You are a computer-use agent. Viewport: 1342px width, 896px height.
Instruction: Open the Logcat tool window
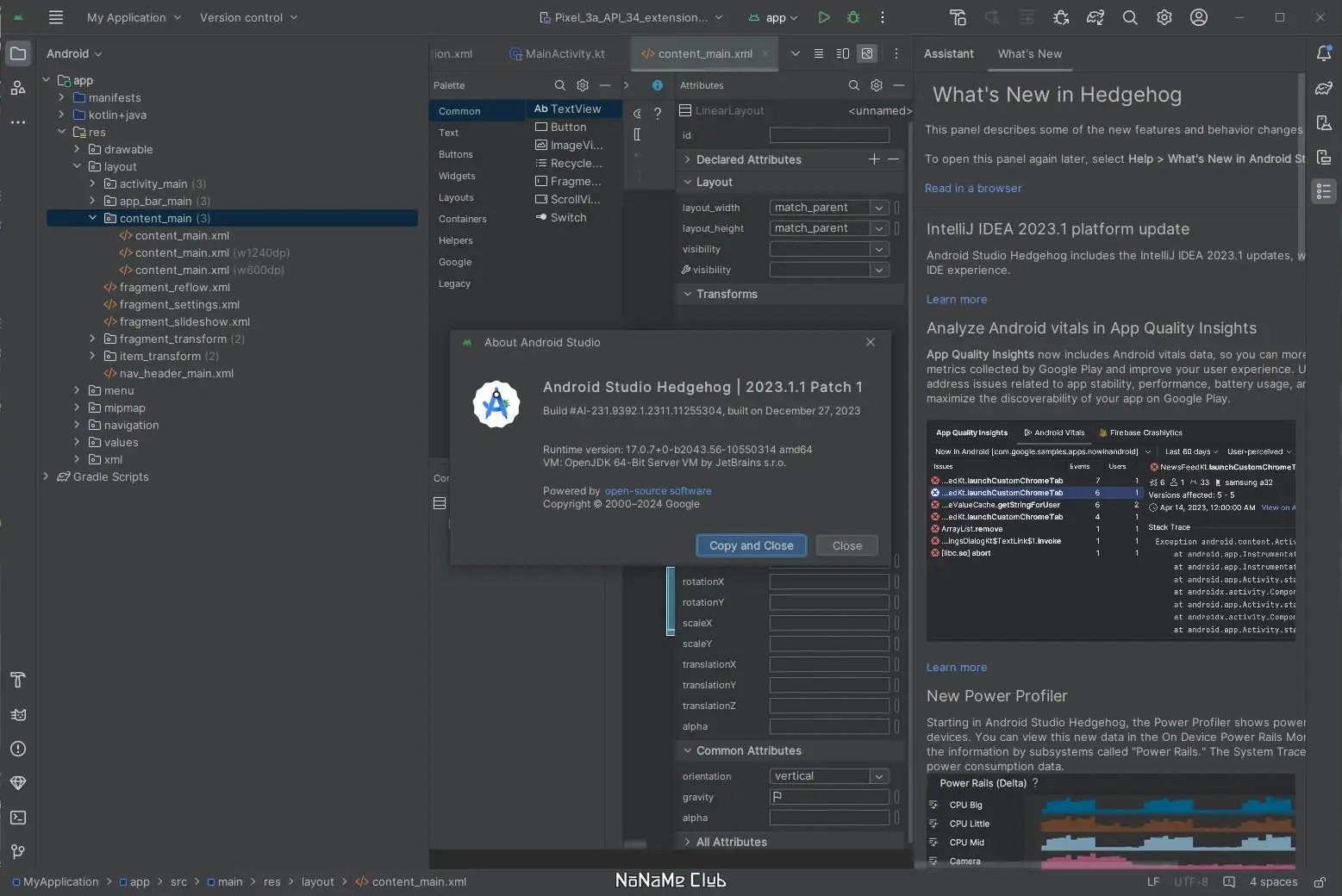click(18, 714)
